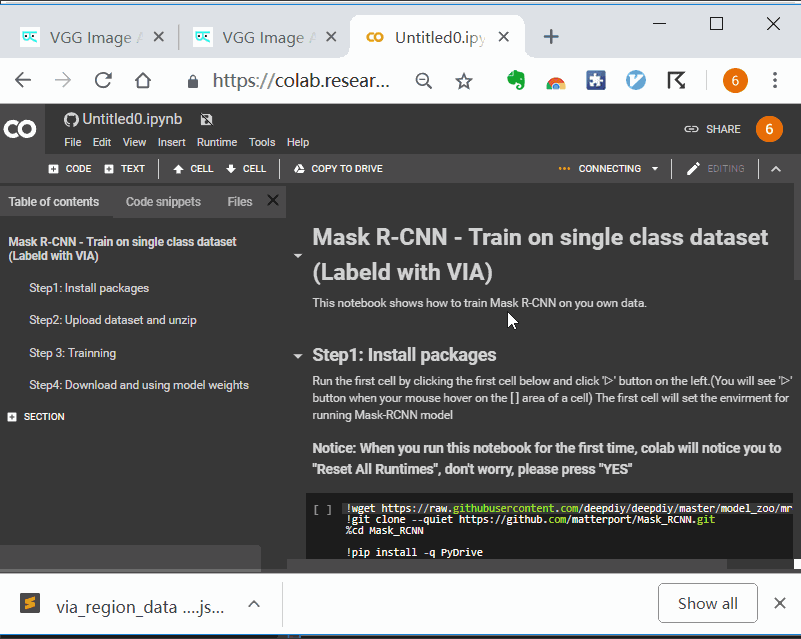
Task: Jump to Step1: Install packages in contents
Action: (89, 288)
